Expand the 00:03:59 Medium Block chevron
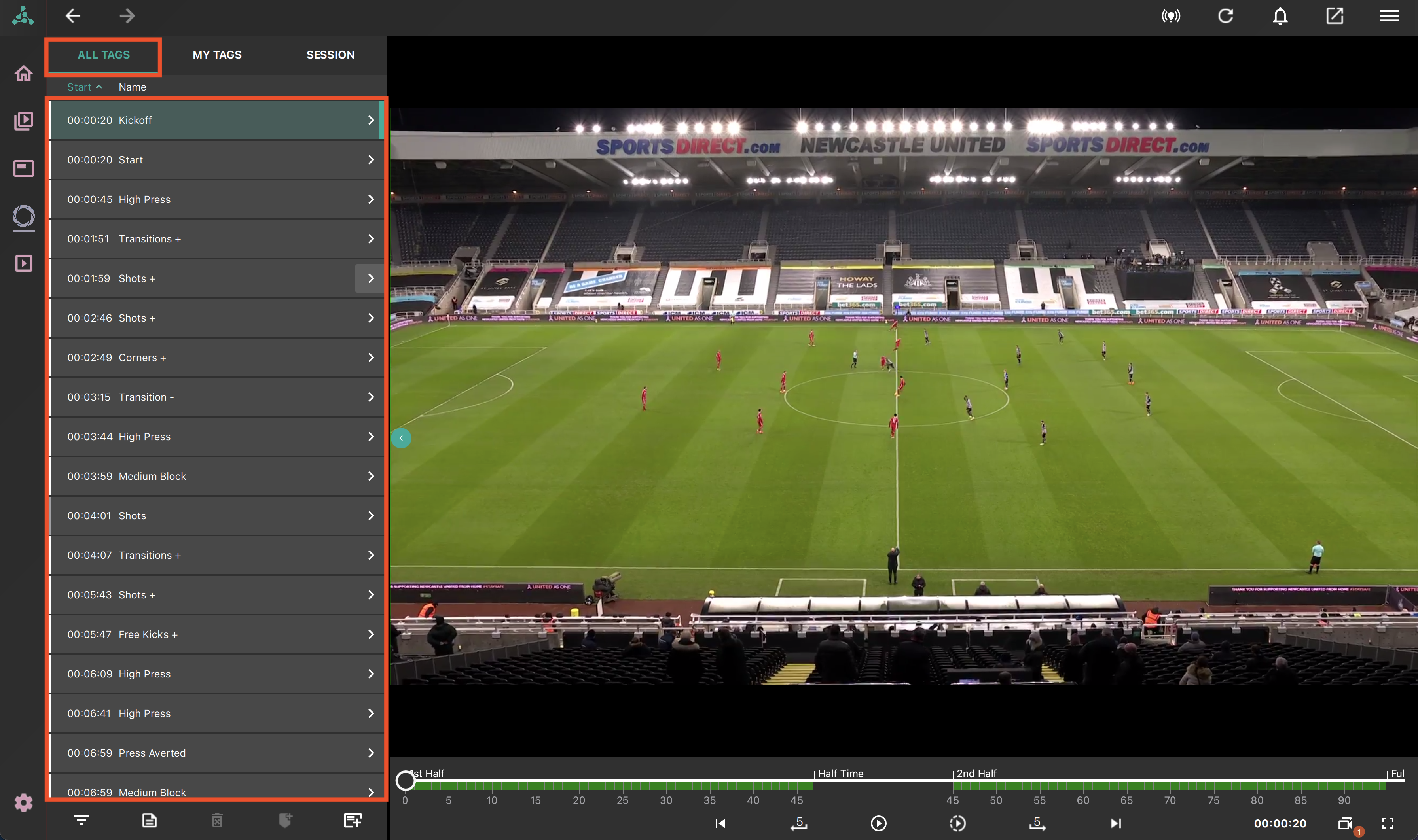This screenshot has width=1418, height=840. (x=371, y=476)
